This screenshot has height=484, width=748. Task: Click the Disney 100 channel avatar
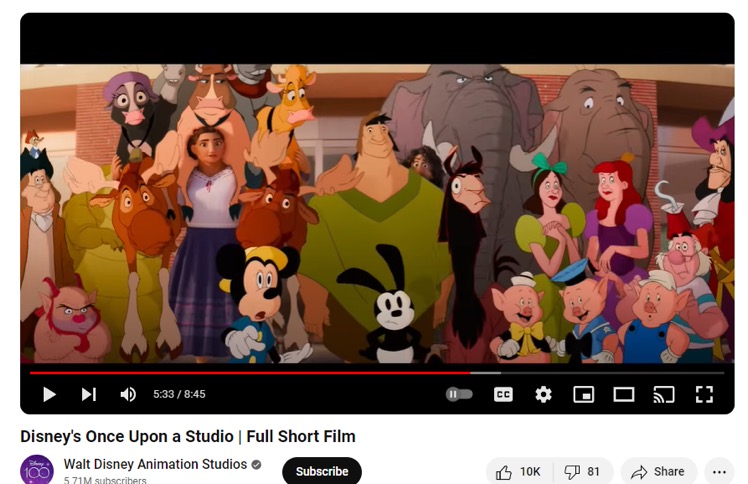37,470
